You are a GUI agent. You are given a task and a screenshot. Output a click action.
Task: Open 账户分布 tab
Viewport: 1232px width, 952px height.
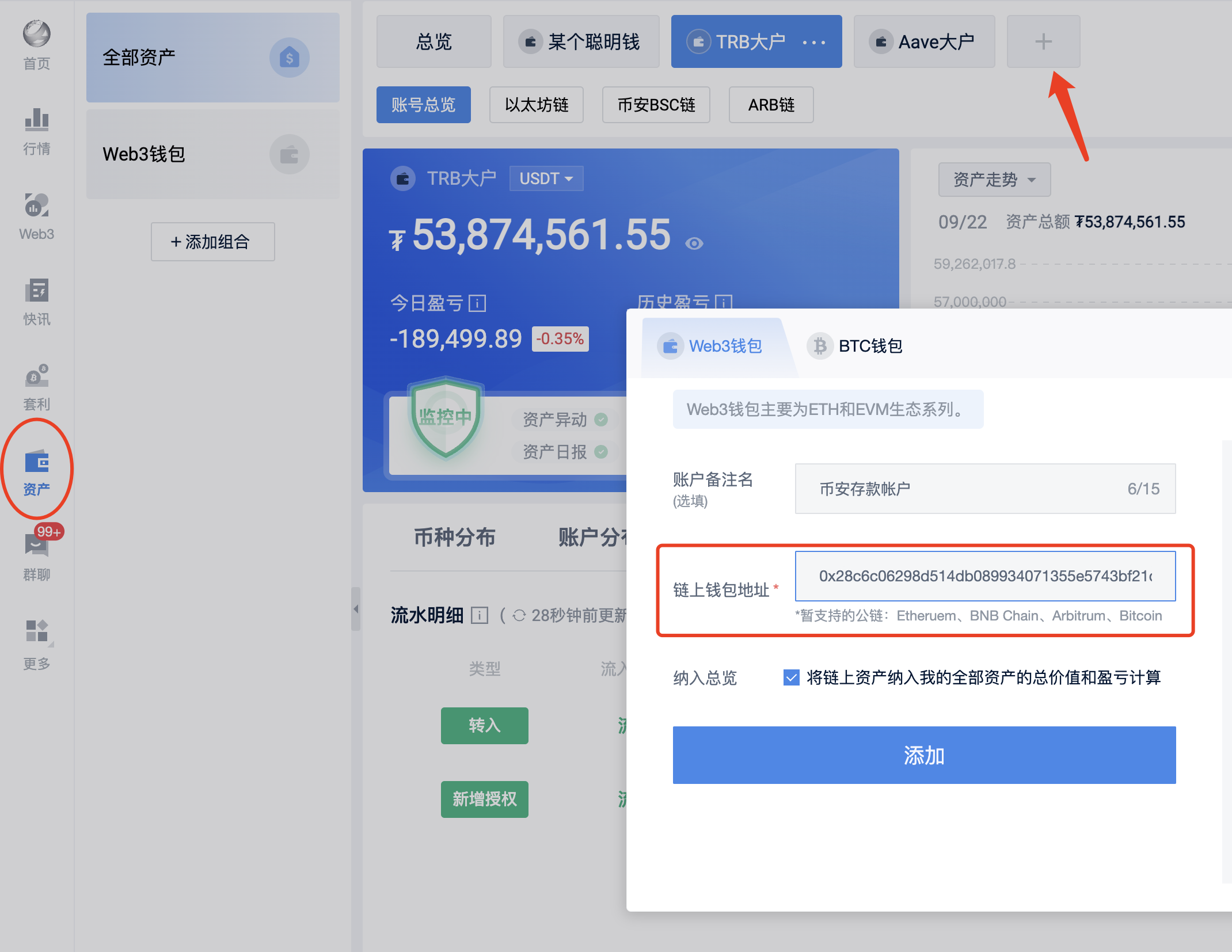click(x=593, y=537)
